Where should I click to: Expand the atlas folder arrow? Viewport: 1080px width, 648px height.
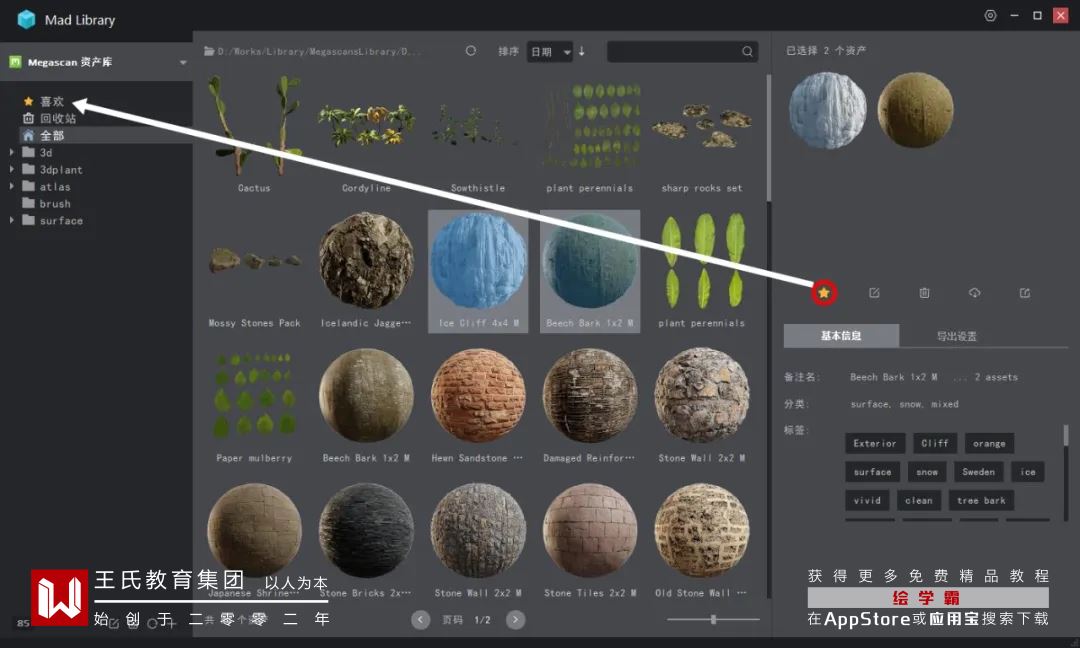(11, 187)
